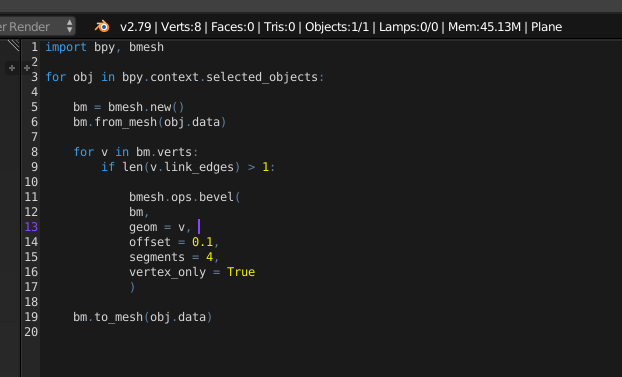Image resolution: width=622 pixels, height=377 pixels.
Task: Click the Blender logo icon
Action: tap(102, 27)
